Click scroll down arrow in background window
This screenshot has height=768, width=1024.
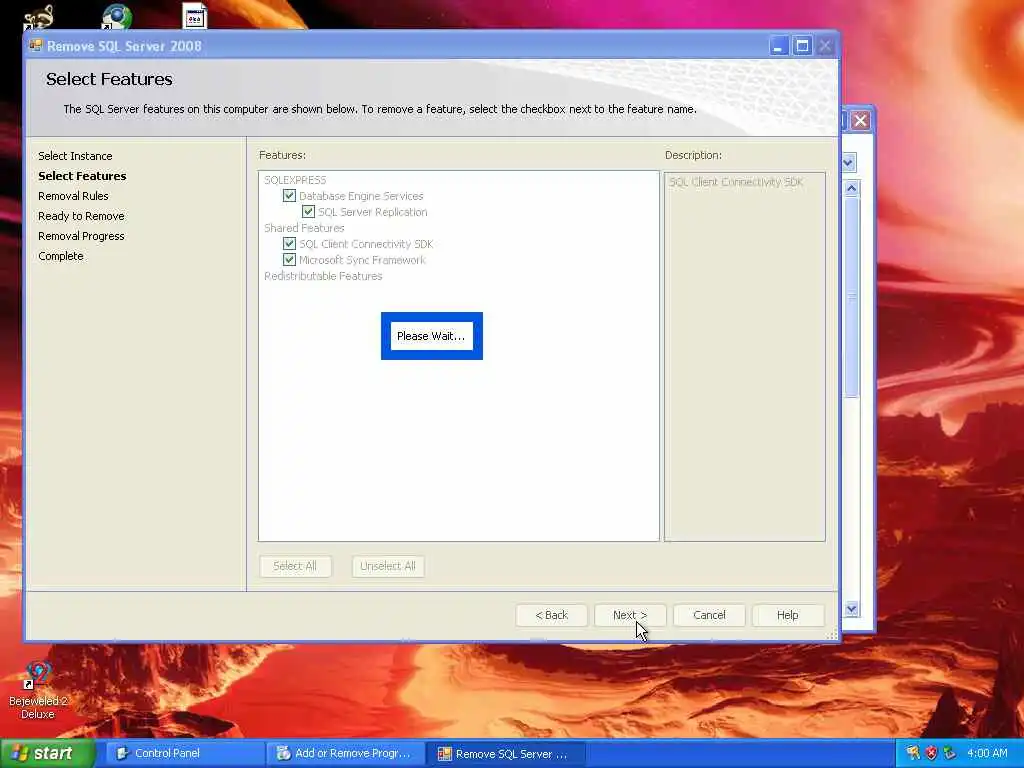click(x=851, y=609)
